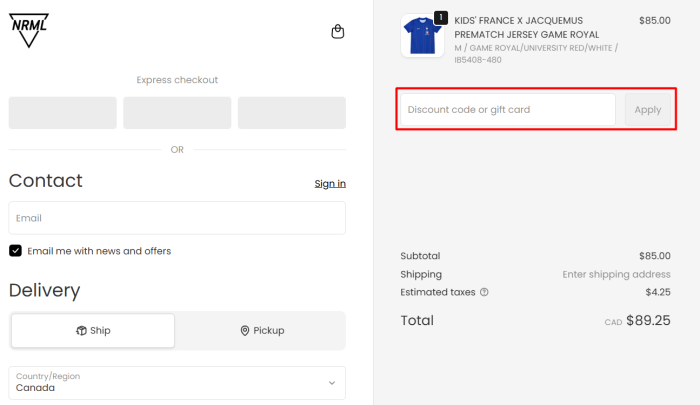Select the Ship delivery option
The image size is (700, 405).
pos(93,330)
